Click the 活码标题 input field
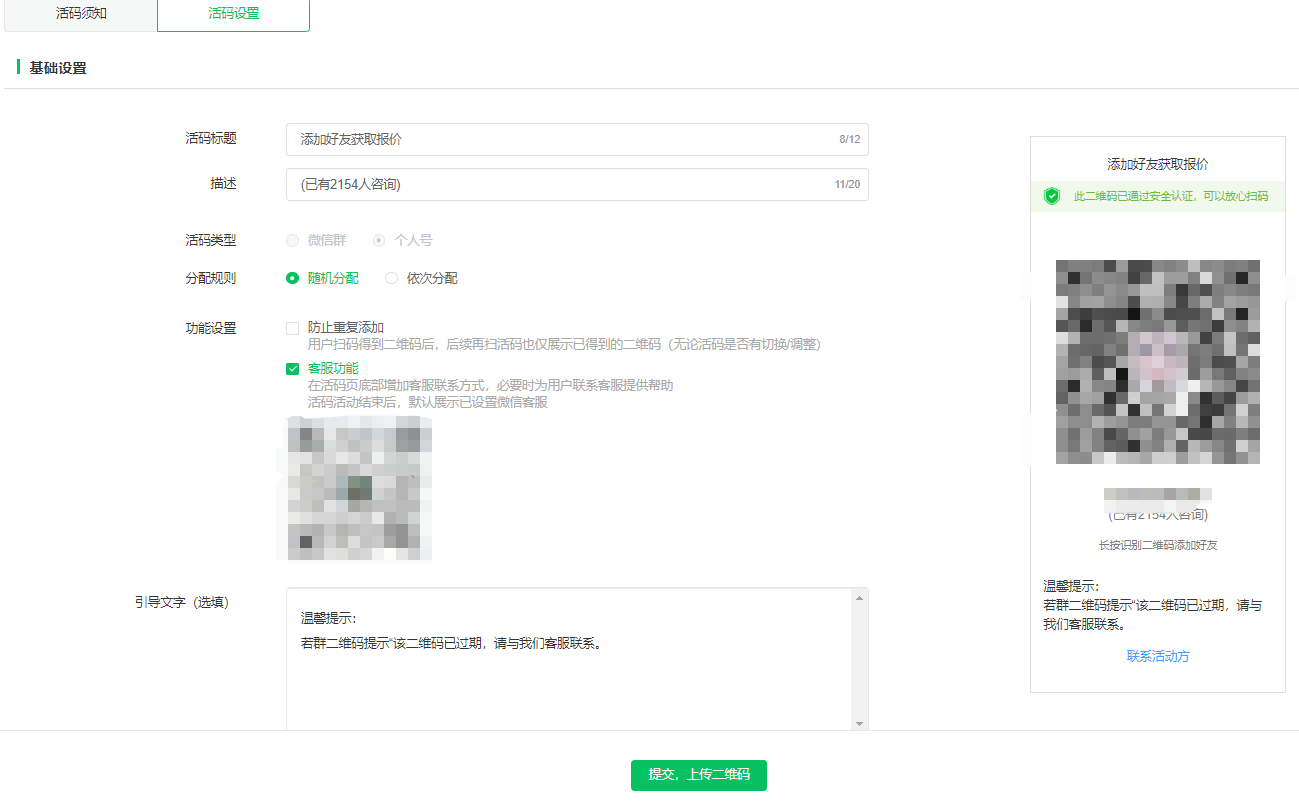Image resolution: width=1299 pixels, height=804 pixels. pyautogui.click(x=577, y=139)
